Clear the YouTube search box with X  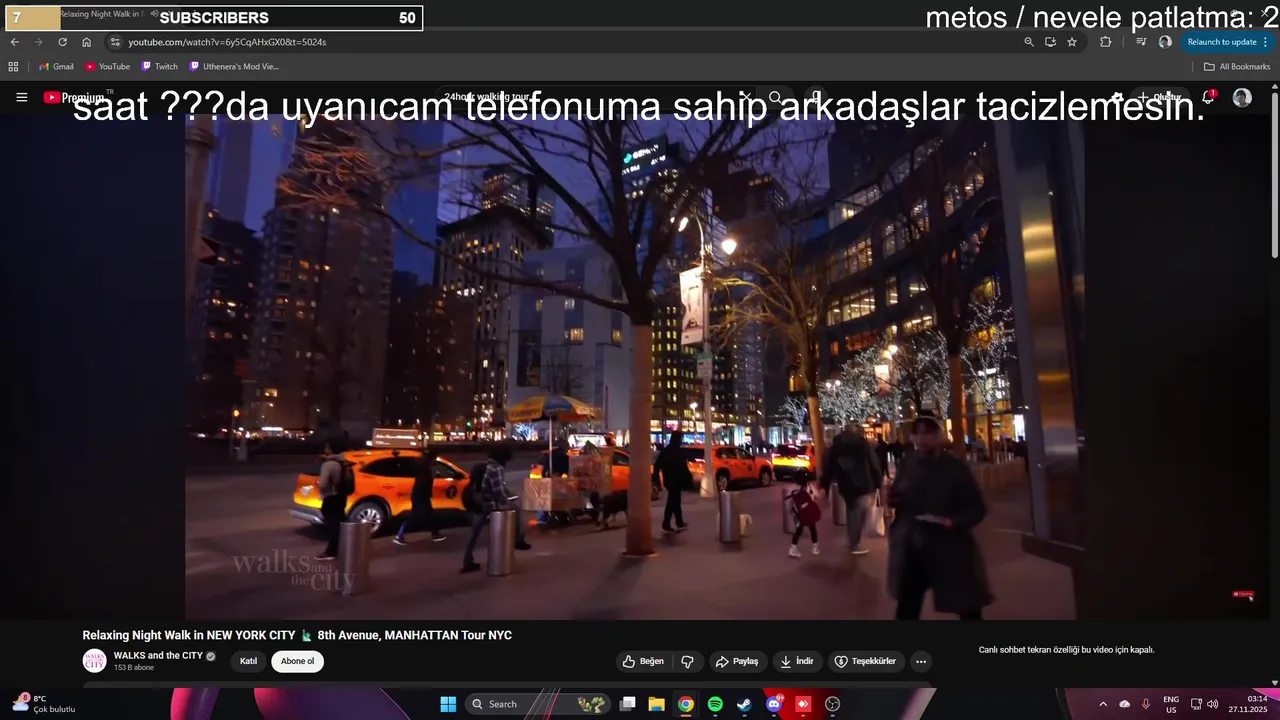[x=744, y=97]
